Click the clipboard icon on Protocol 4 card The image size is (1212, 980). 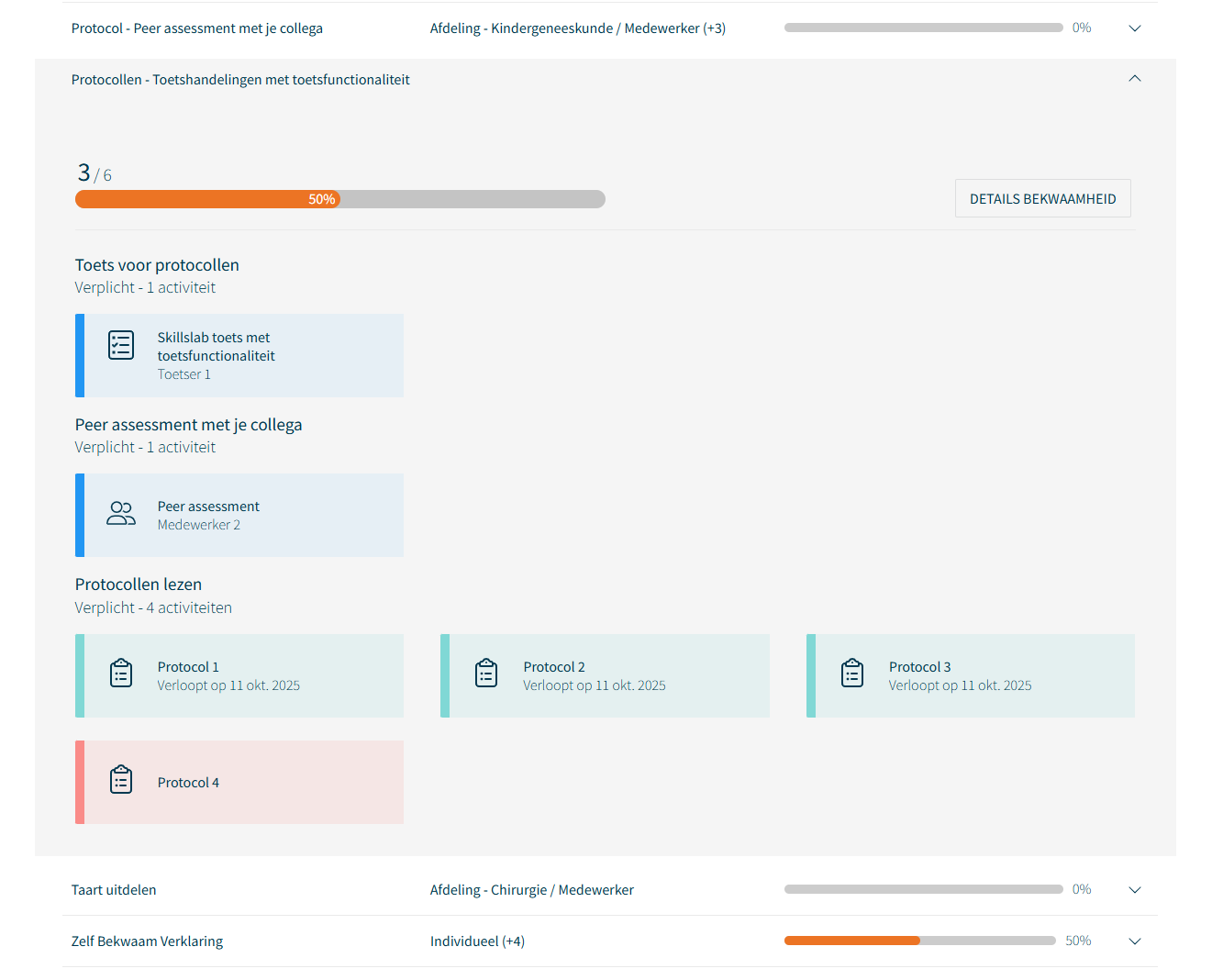(121, 780)
